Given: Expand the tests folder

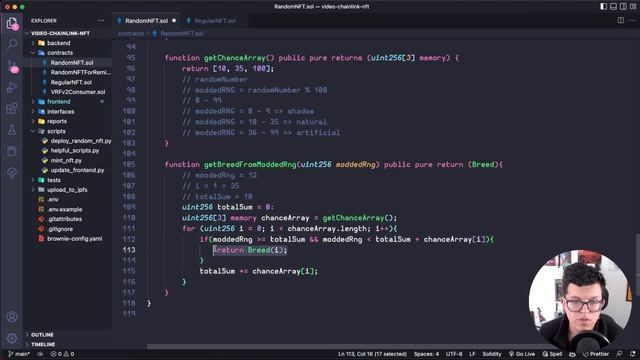Looking at the screenshot, I should pos(53,180).
